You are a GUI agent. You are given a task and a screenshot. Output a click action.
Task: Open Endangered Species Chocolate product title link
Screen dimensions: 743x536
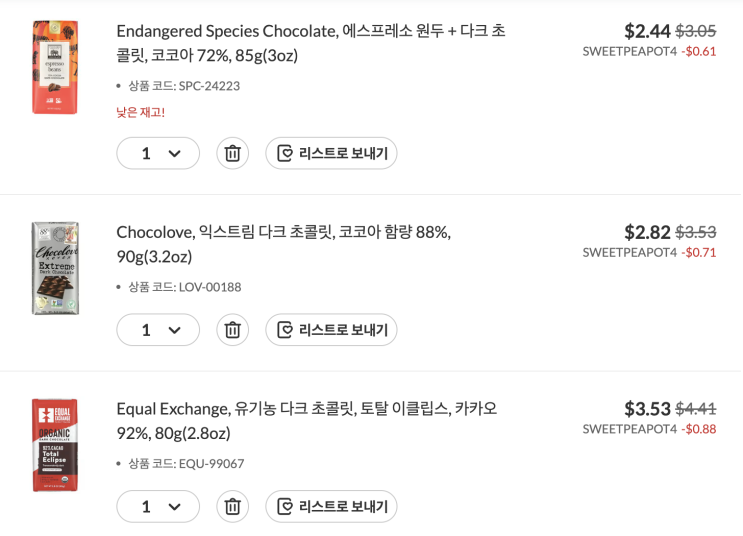click(310, 42)
